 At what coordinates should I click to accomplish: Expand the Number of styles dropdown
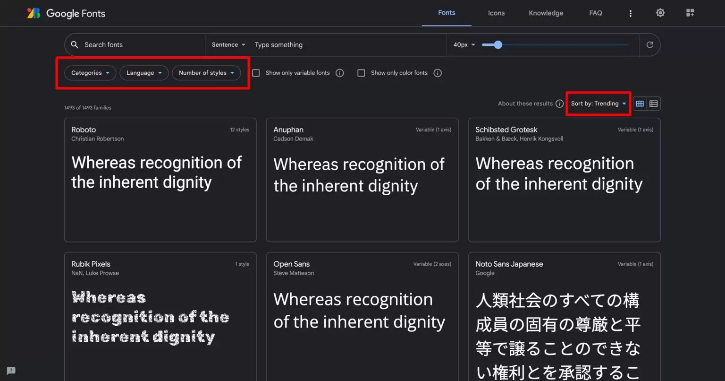point(206,73)
